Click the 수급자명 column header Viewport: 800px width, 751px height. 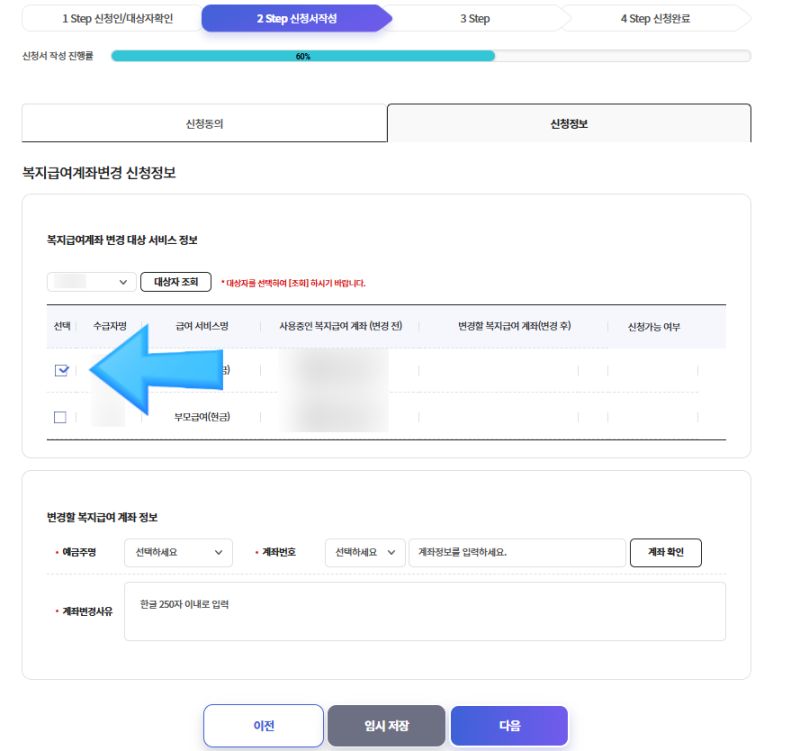[110, 326]
